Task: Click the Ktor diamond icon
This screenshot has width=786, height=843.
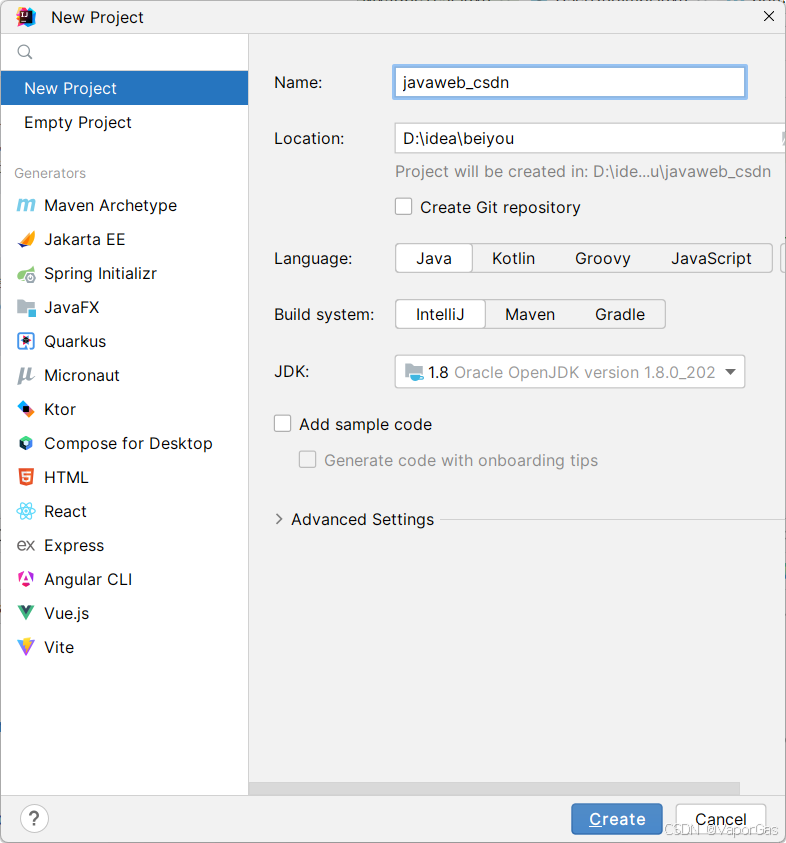Action: [x=26, y=409]
